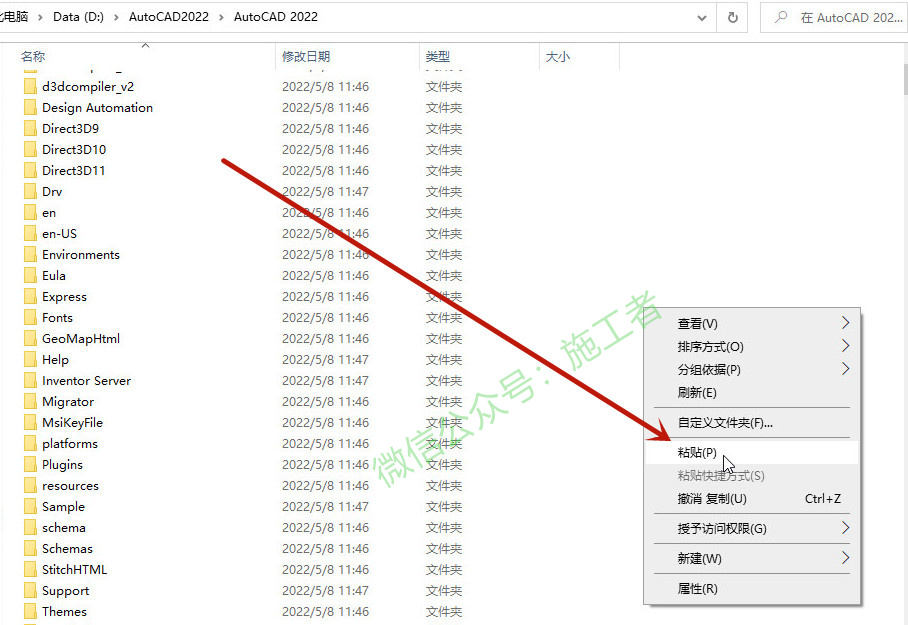Viewport: 908px width, 625px height.
Task: Expand the 分组依据(P) submenu arrow
Action: 845,368
